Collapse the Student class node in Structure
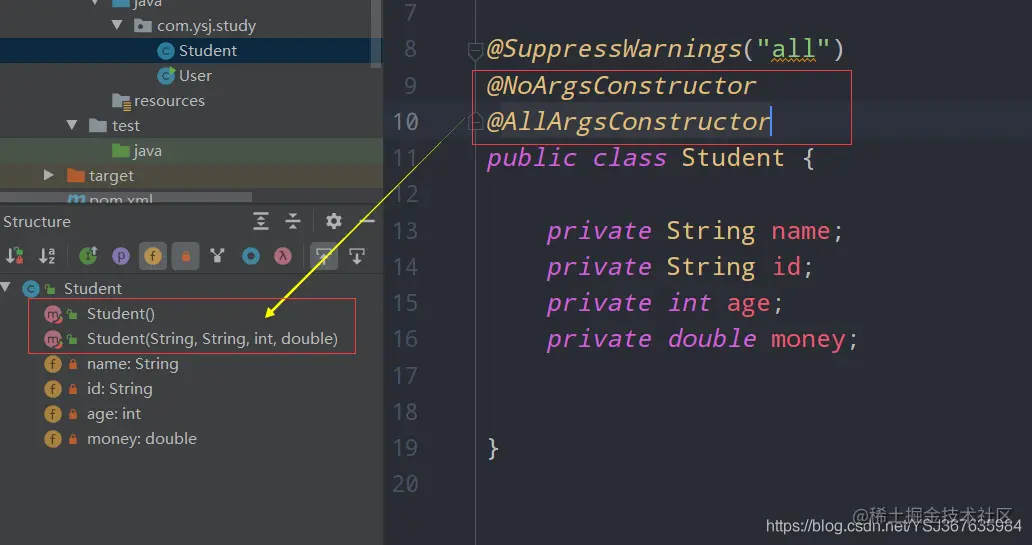 pyautogui.click(x=6, y=288)
